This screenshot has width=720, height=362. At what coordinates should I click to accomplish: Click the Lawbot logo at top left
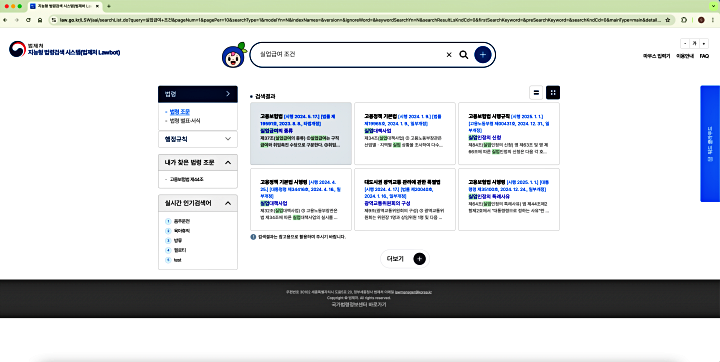64,49
